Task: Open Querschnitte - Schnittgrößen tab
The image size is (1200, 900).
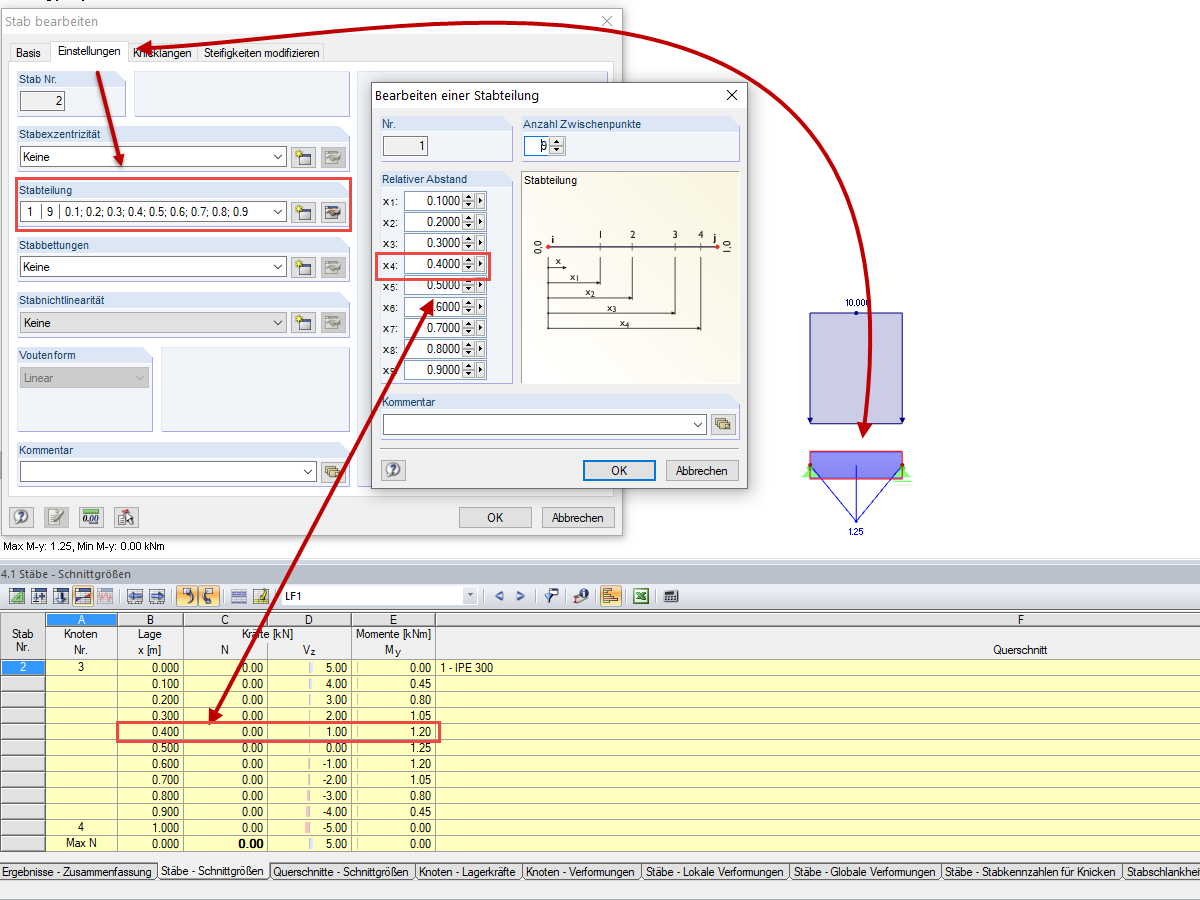Action: point(341,872)
